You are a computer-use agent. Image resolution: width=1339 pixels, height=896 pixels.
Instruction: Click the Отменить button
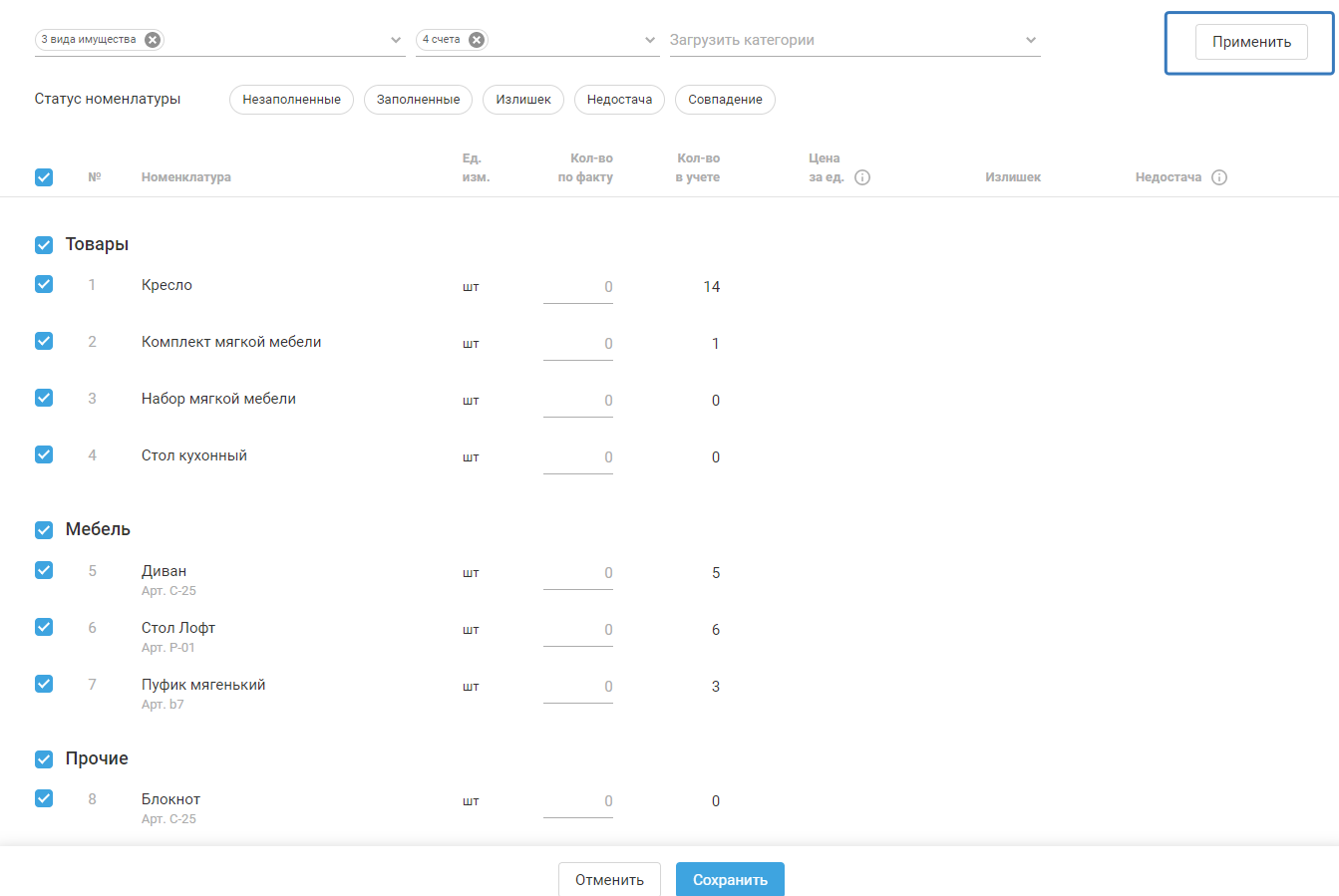pyautogui.click(x=609, y=880)
